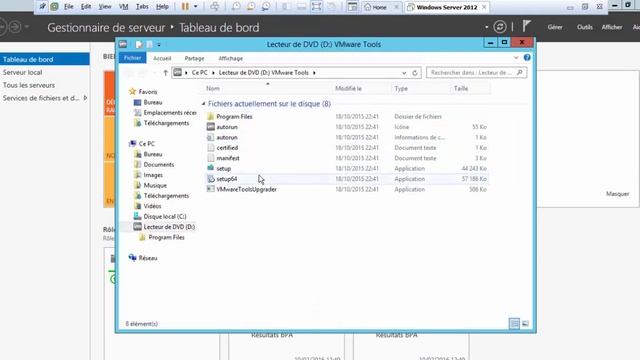Click the Ce PC breadcrumb
Screen dimensions: 640x360
[x=200, y=73]
